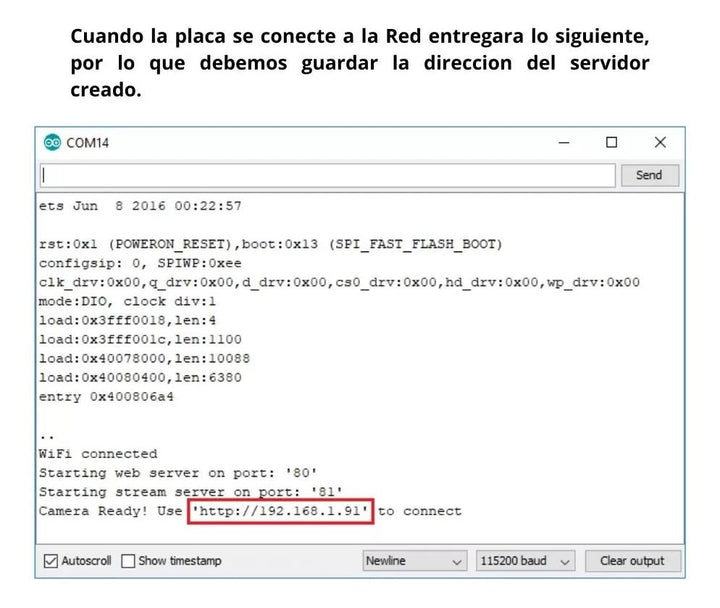This screenshot has width=720, height=608.
Task: Click the 'ets Jun 8 2016 00:22:57' line
Action: pos(140,206)
